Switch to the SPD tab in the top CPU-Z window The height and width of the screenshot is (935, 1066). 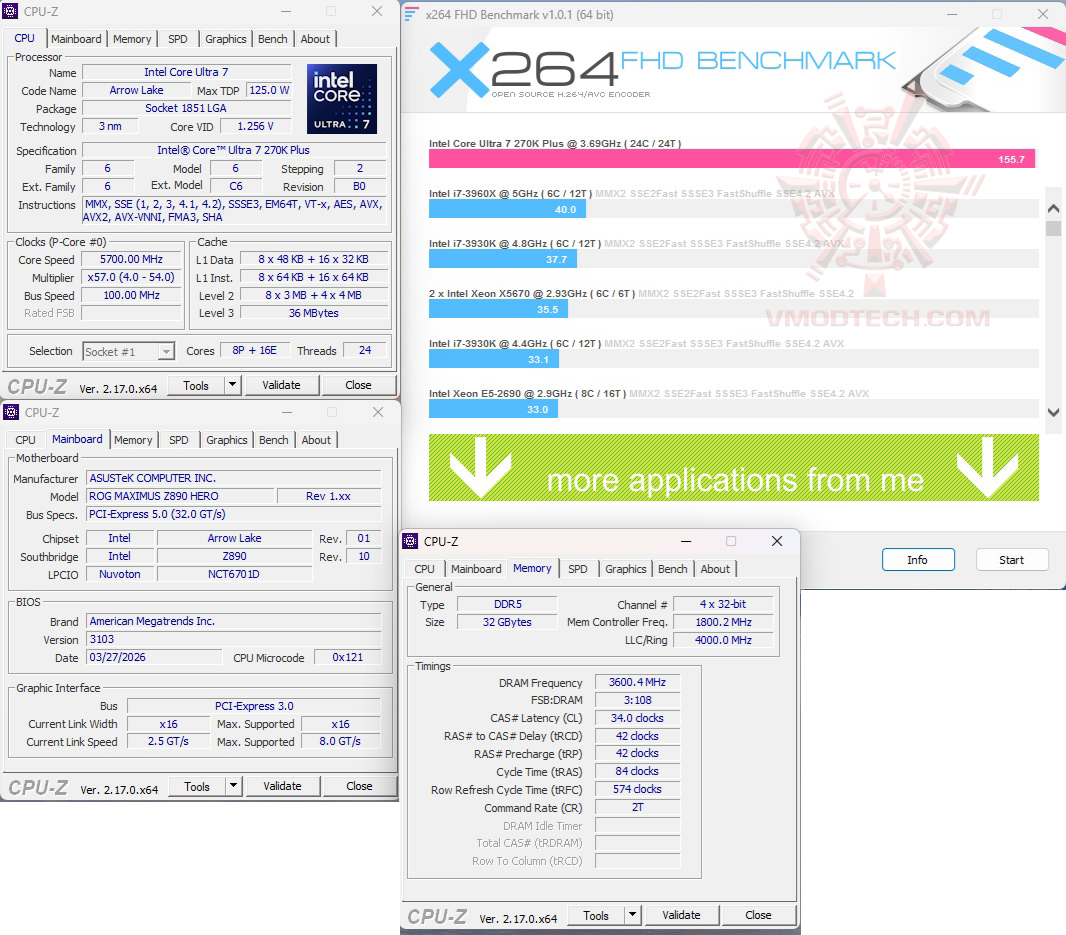(x=178, y=39)
